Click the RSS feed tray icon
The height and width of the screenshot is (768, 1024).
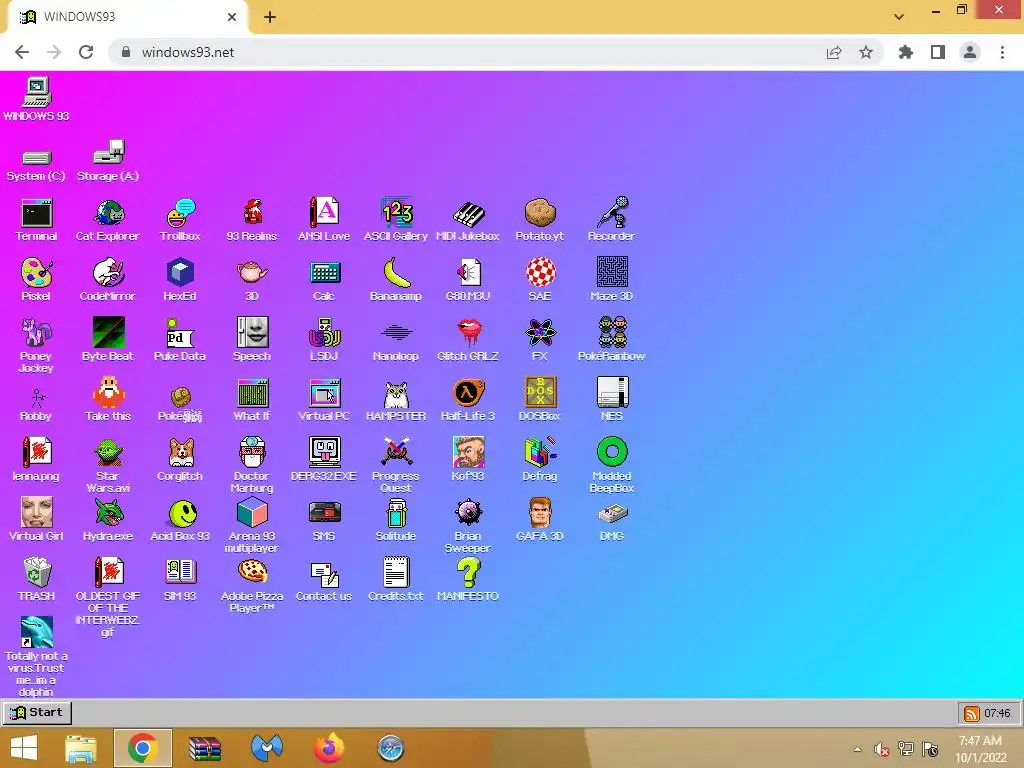coord(972,713)
